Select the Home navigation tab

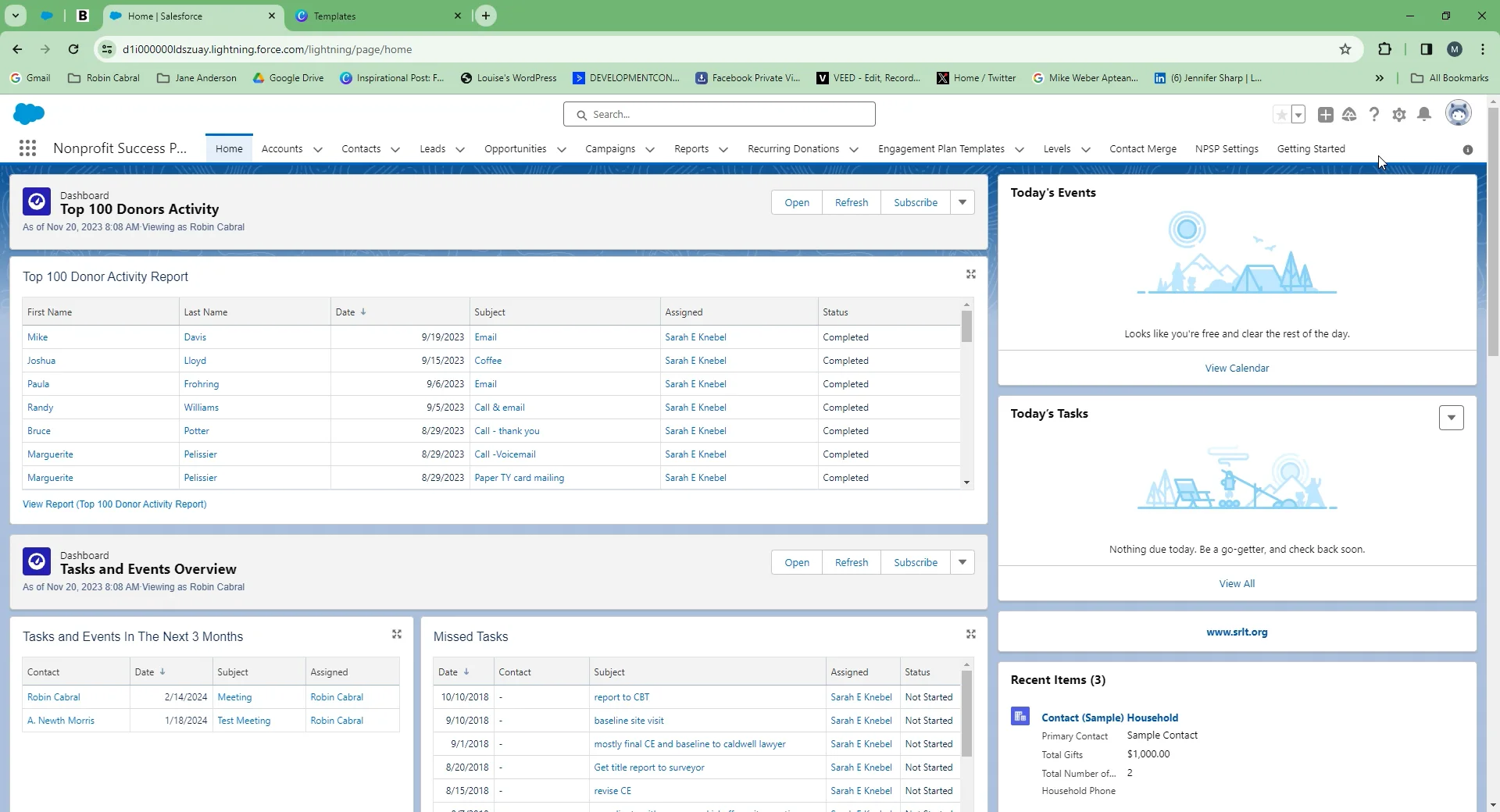[x=229, y=149]
